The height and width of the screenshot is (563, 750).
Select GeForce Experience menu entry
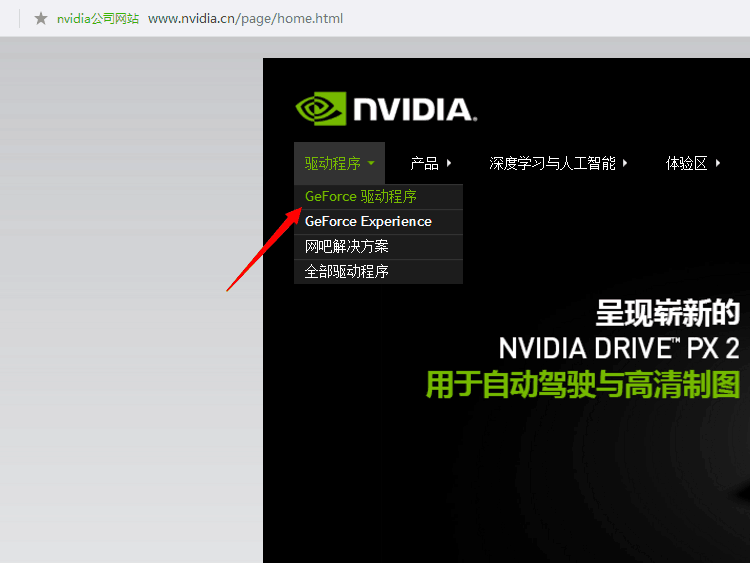tap(378, 221)
